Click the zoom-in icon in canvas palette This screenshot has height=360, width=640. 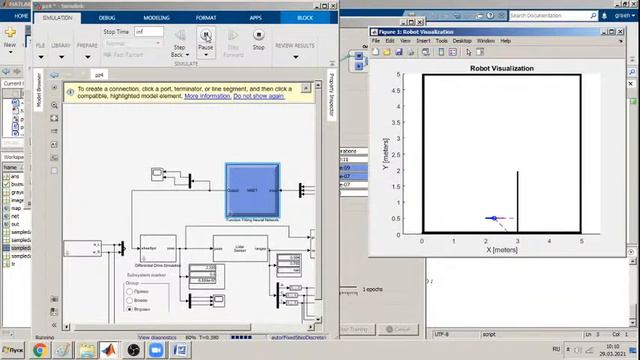click(54, 105)
